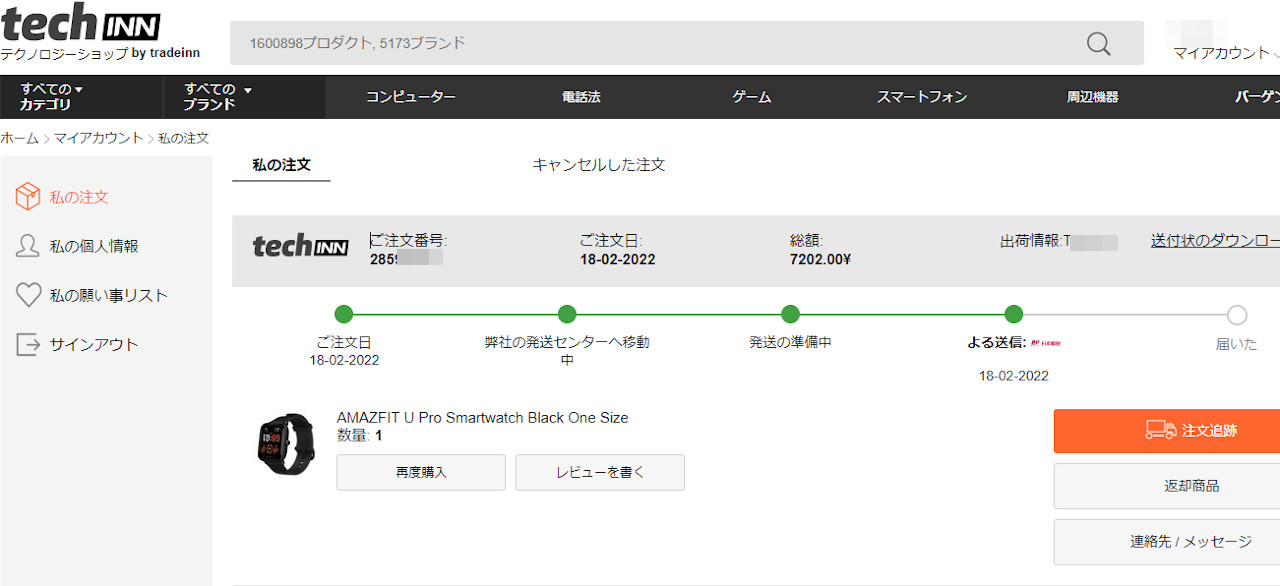1280x586 pixels.
Task: Click the search magnifier icon
Action: coord(1098,43)
